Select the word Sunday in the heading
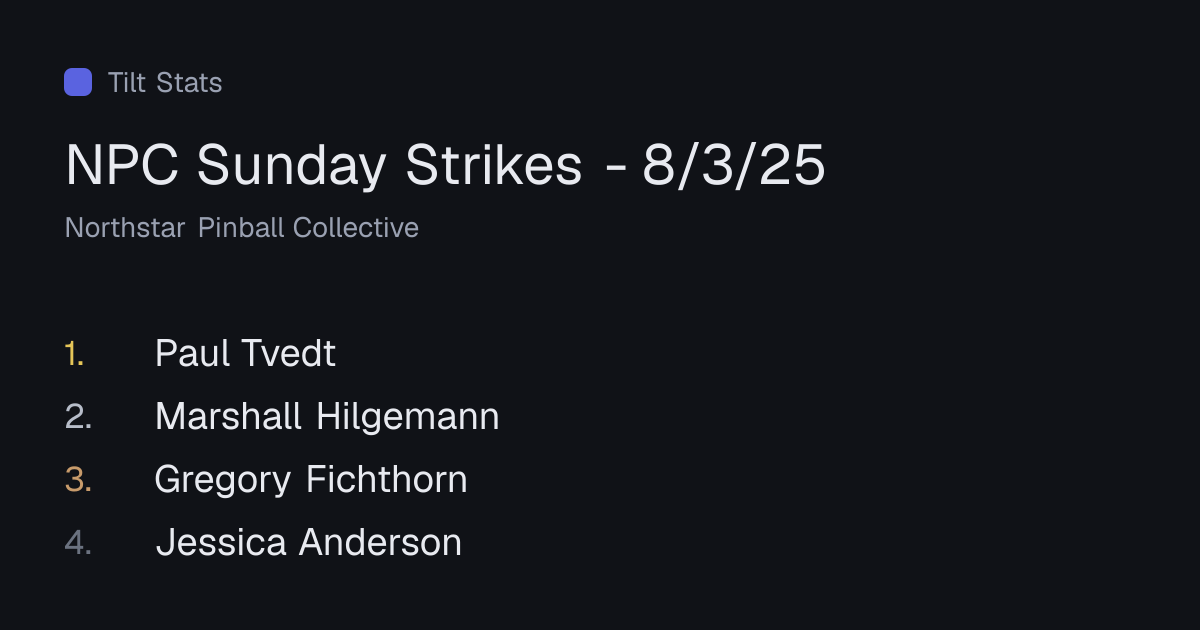The height and width of the screenshot is (630, 1200). [291, 166]
